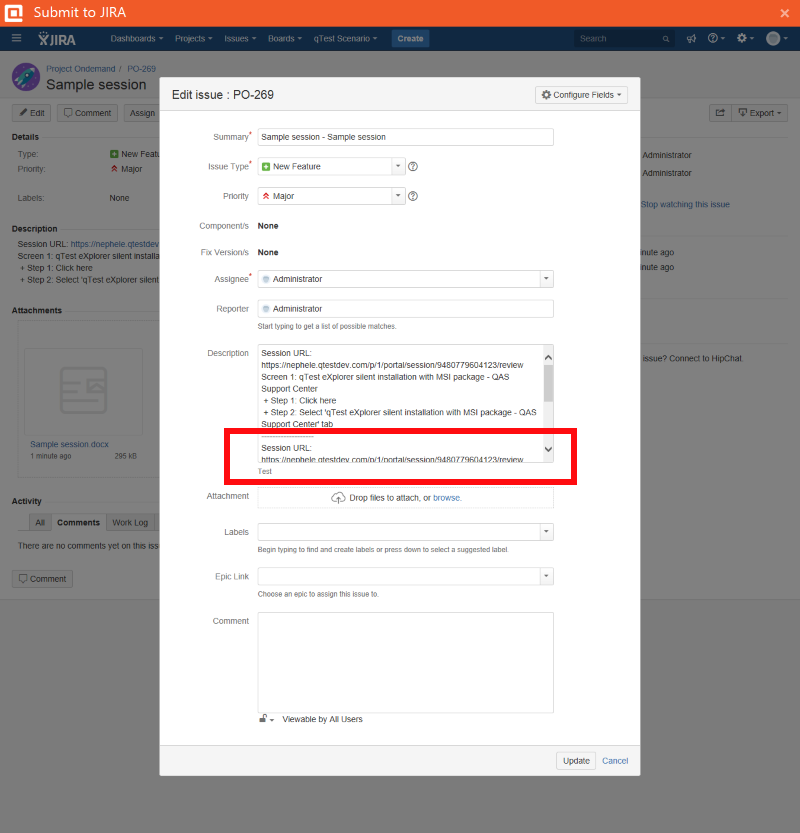This screenshot has height=833, width=800.
Task: Click the bottom Comment button under Activity
Action: click(42, 579)
